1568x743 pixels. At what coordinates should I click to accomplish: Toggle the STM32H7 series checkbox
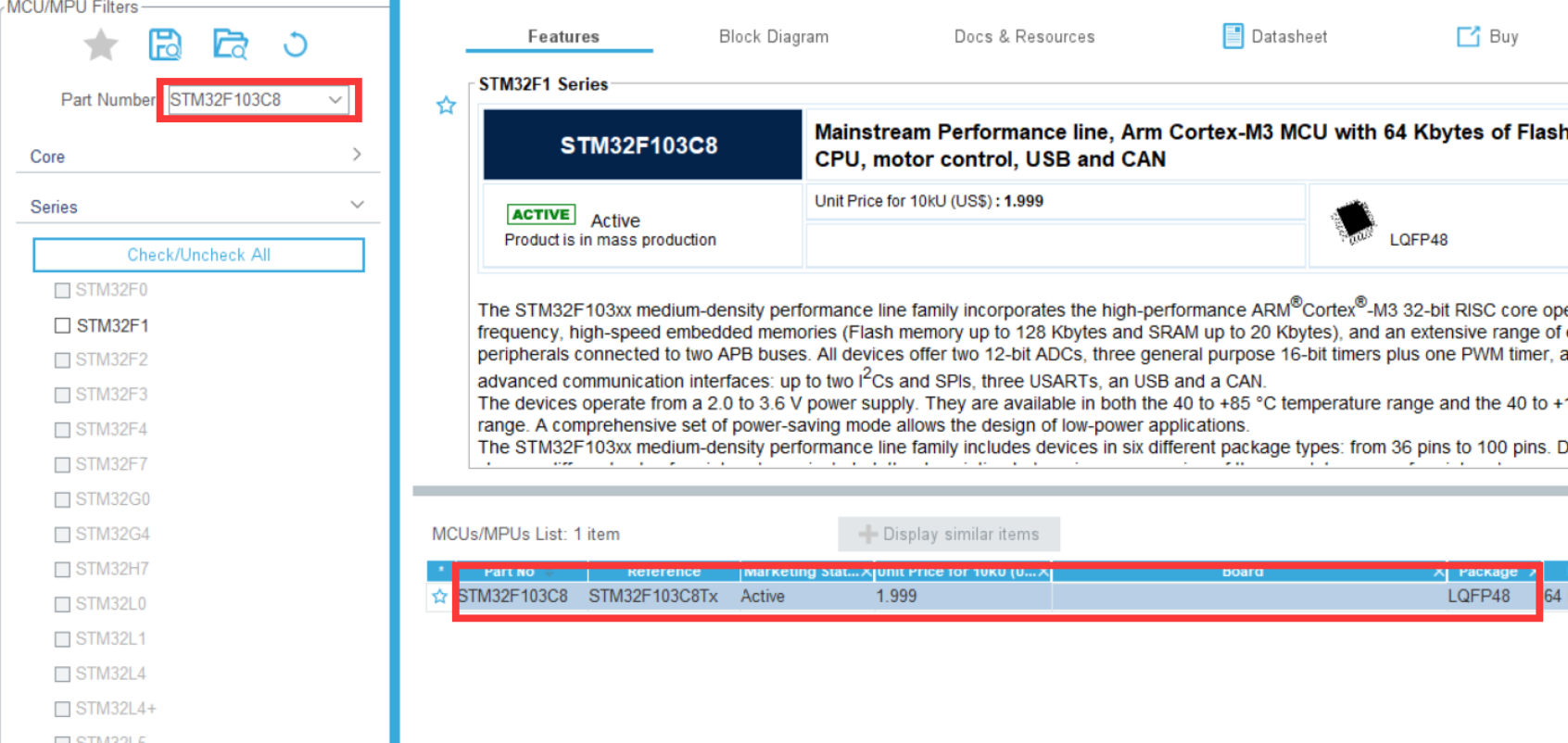pyautogui.click(x=62, y=569)
